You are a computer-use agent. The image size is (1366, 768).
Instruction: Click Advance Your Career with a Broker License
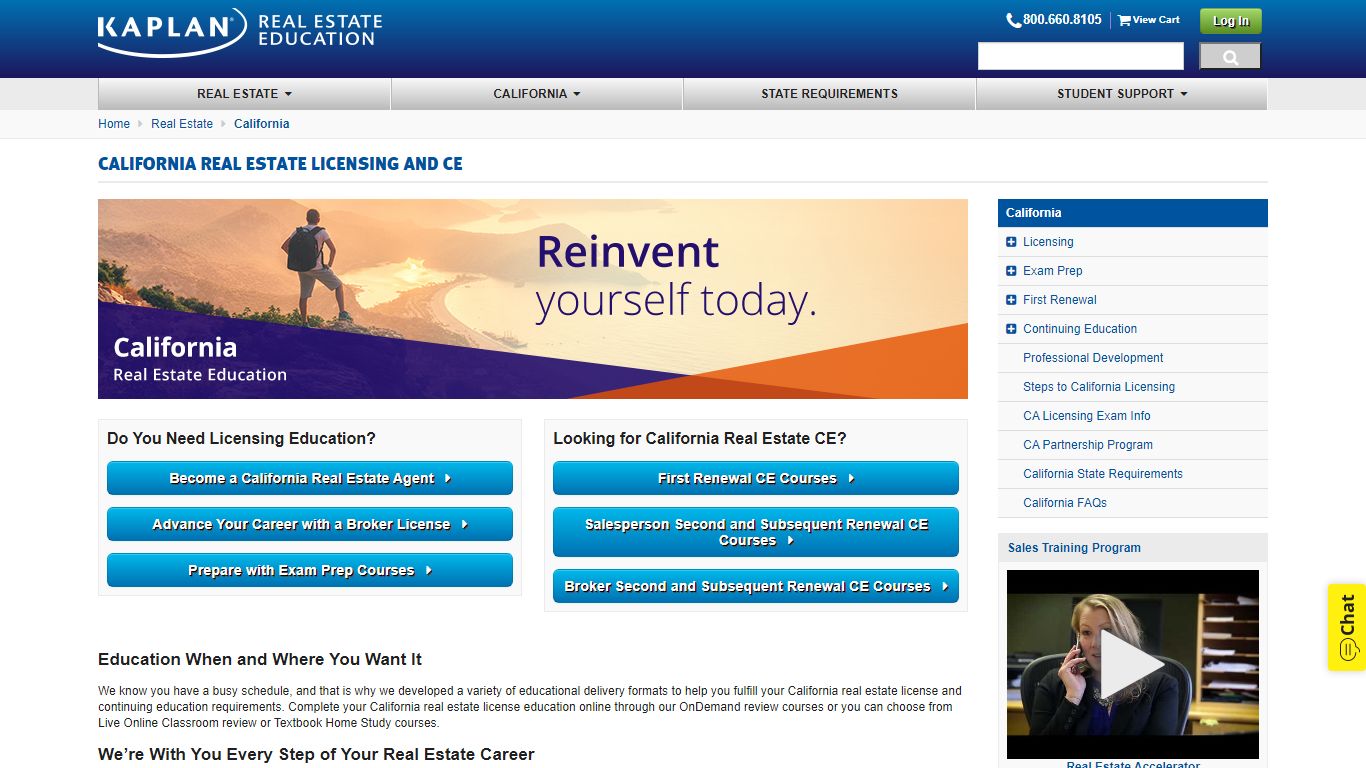[310, 524]
